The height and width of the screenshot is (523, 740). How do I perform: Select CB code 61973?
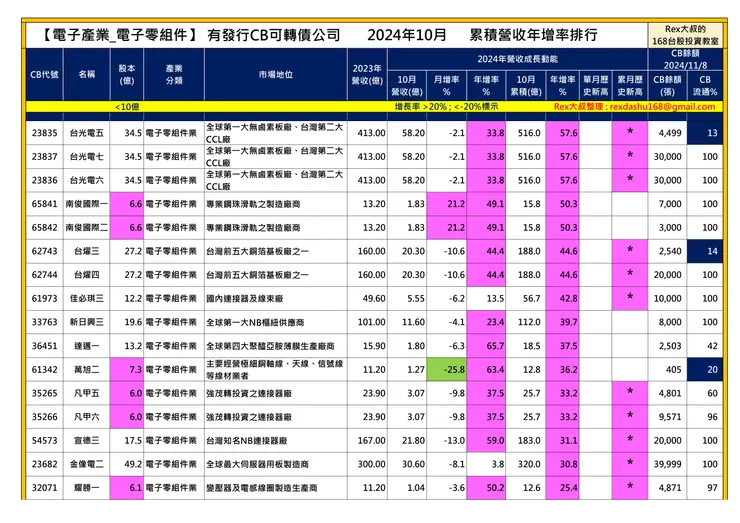tap(44, 298)
